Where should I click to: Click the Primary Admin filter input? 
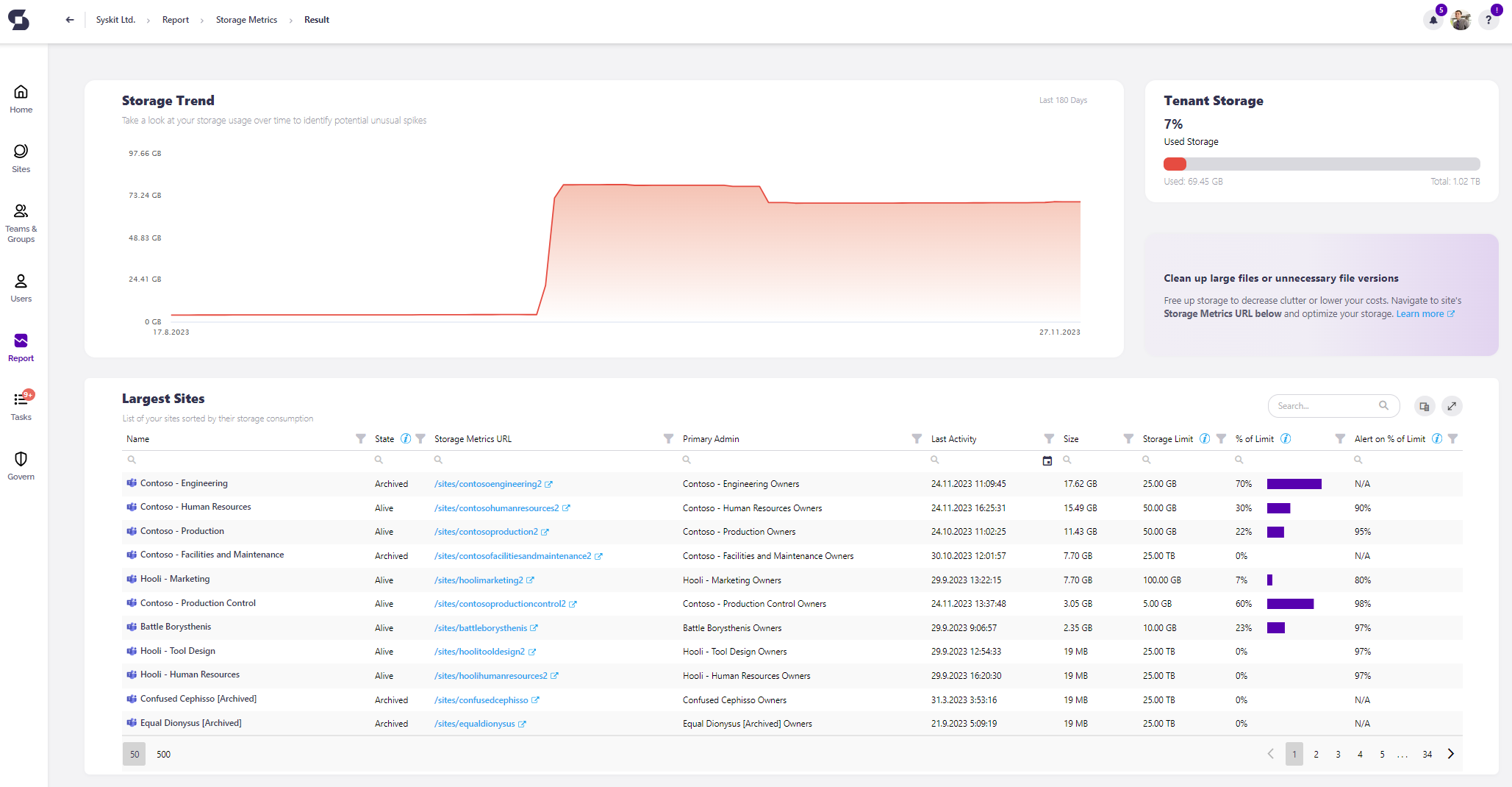[x=802, y=460]
